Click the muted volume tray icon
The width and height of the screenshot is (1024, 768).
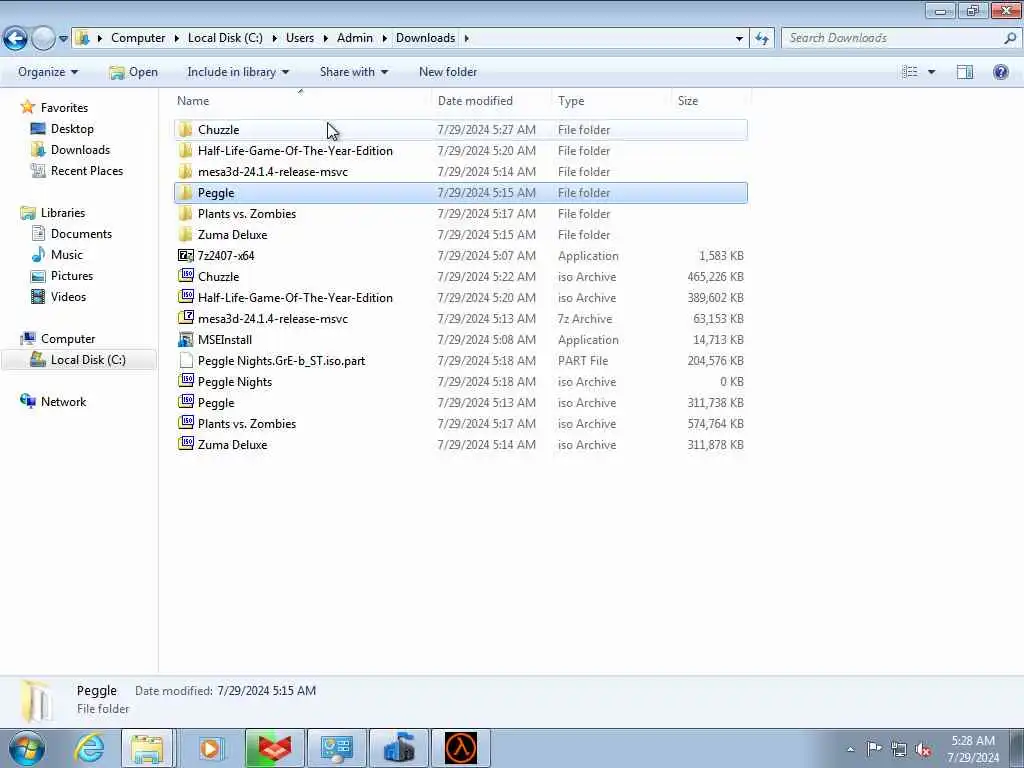tap(923, 749)
